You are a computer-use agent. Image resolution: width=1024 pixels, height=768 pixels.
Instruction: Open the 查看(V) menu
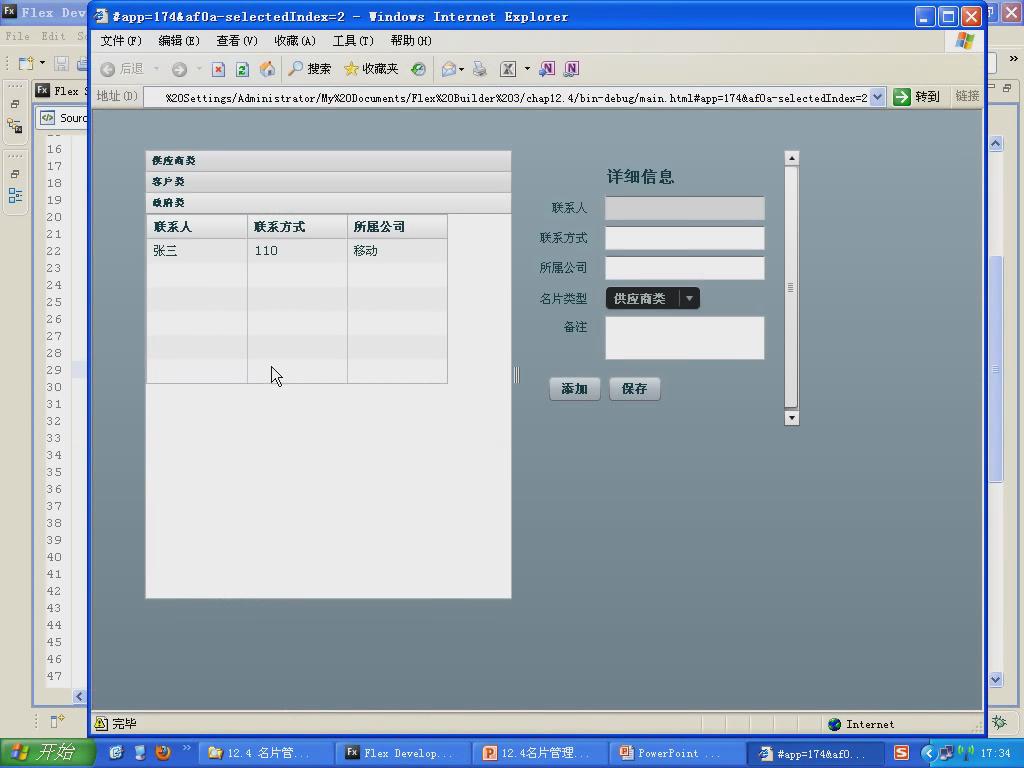tap(237, 40)
